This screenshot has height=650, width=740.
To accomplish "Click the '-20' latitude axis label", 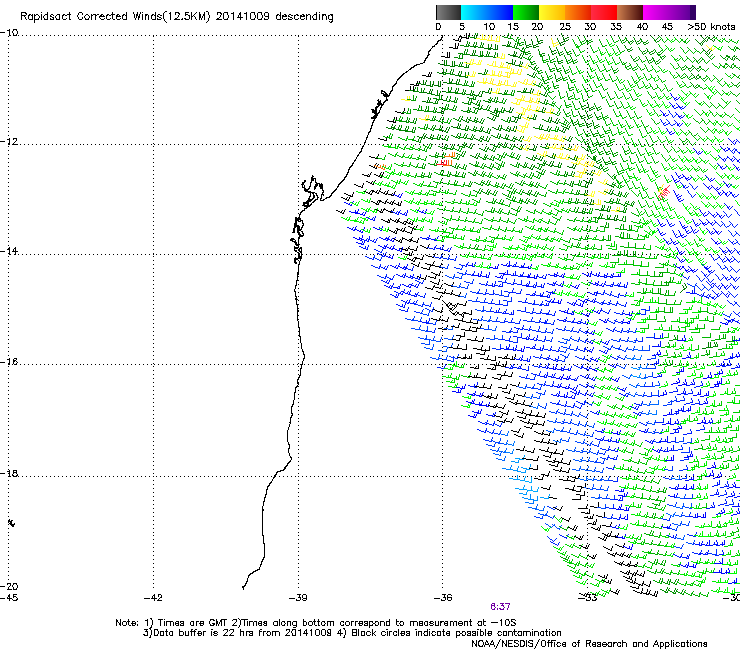I will pyautogui.click(x=9, y=586).
